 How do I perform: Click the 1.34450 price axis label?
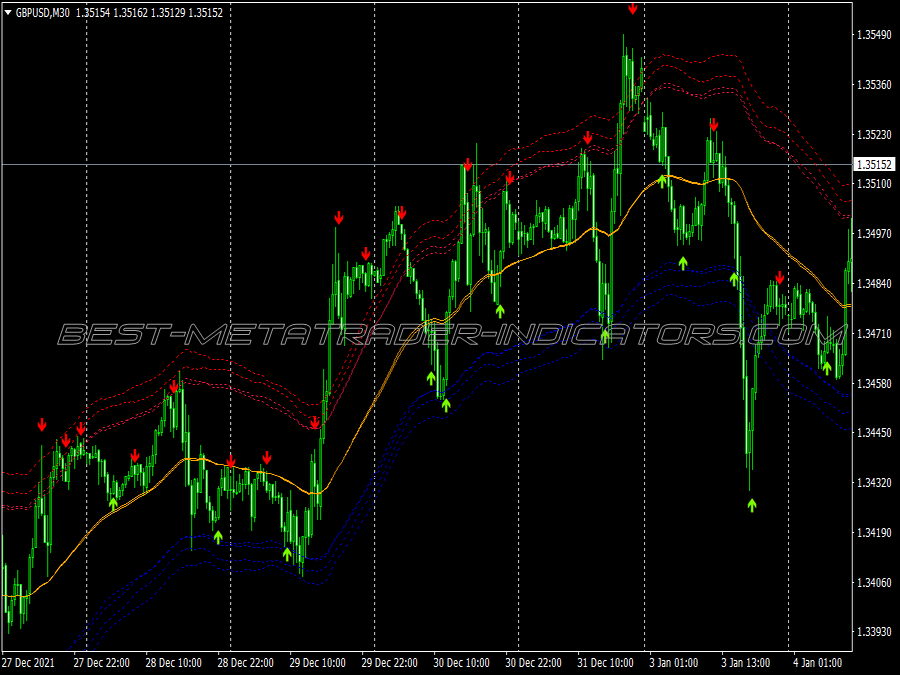(x=874, y=433)
